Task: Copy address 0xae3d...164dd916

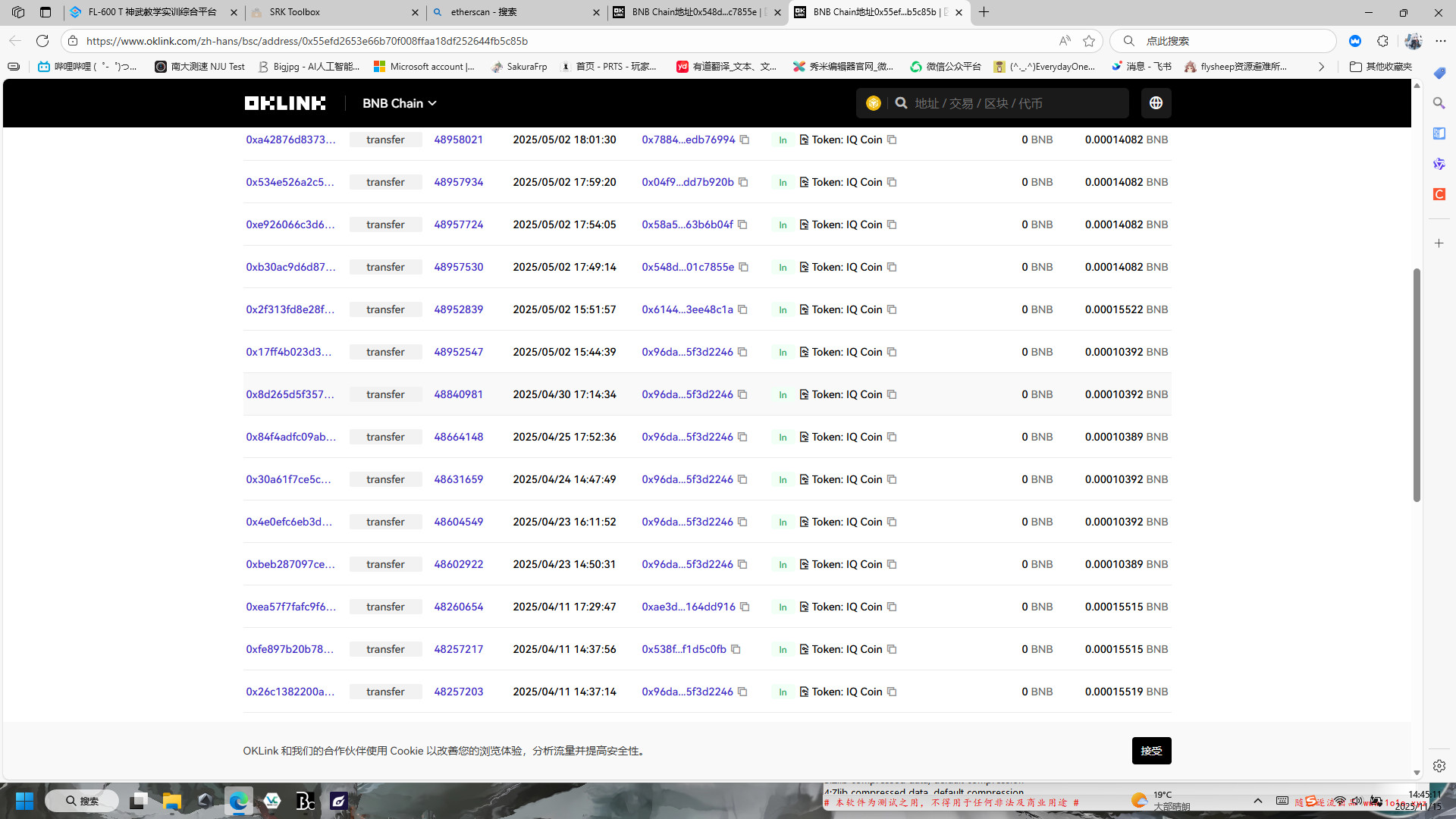Action: 745,607
